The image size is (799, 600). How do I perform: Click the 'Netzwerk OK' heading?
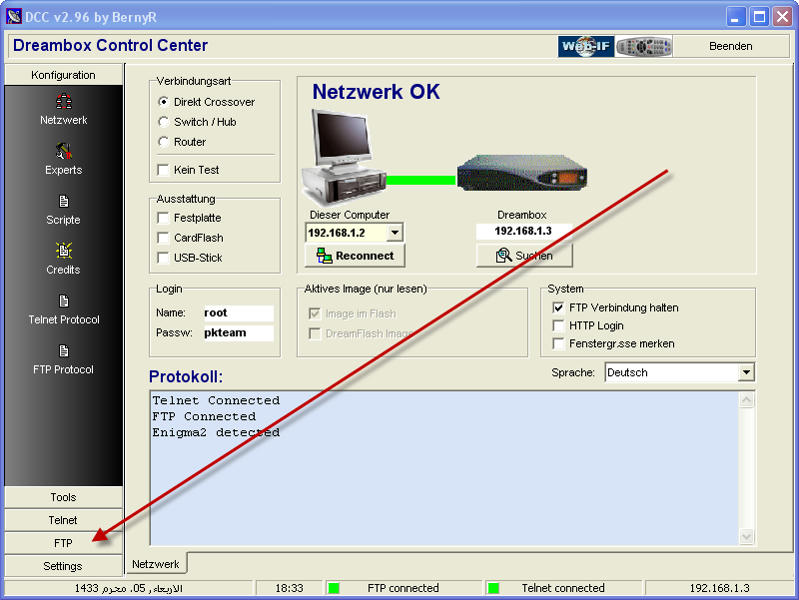click(376, 92)
